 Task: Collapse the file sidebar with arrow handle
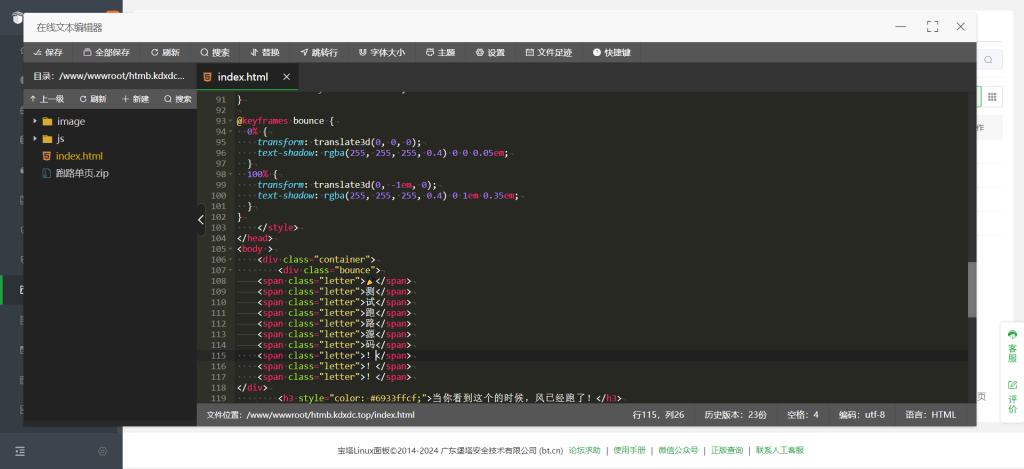[200, 220]
